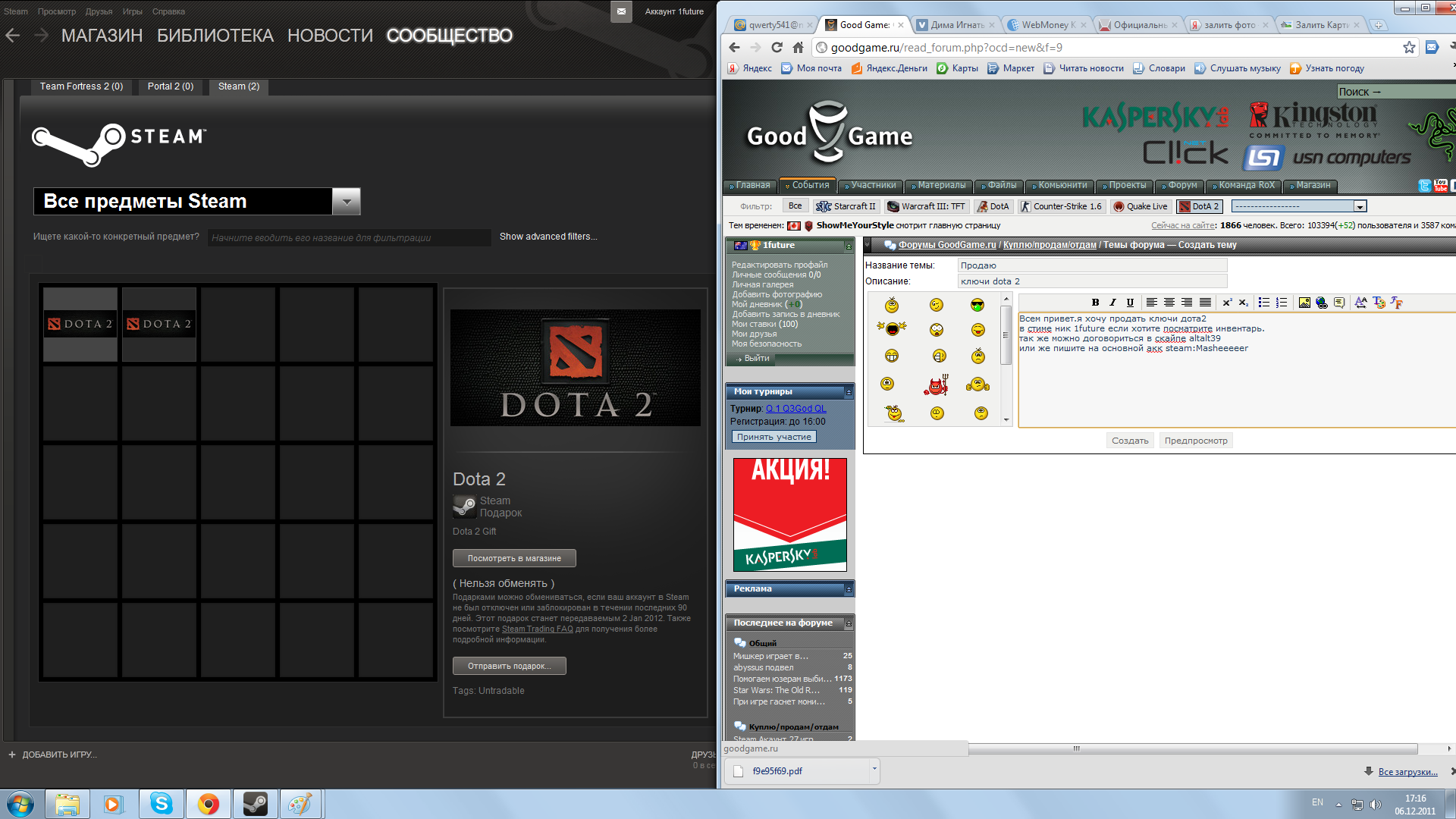Screen dimensions: 1456x819
Task: Justify text in editor toolbar
Action: (x=1205, y=303)
